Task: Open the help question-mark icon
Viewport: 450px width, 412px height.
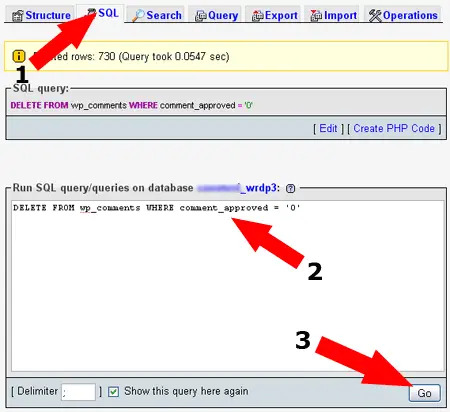Action: pos(290,189)
